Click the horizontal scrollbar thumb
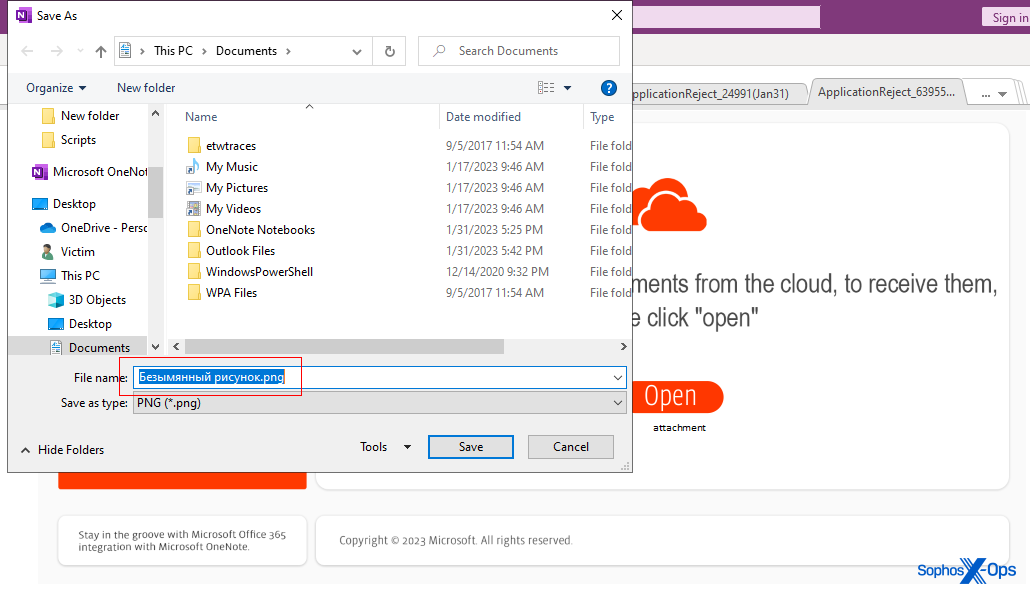1030x597 pixels. 344,346
